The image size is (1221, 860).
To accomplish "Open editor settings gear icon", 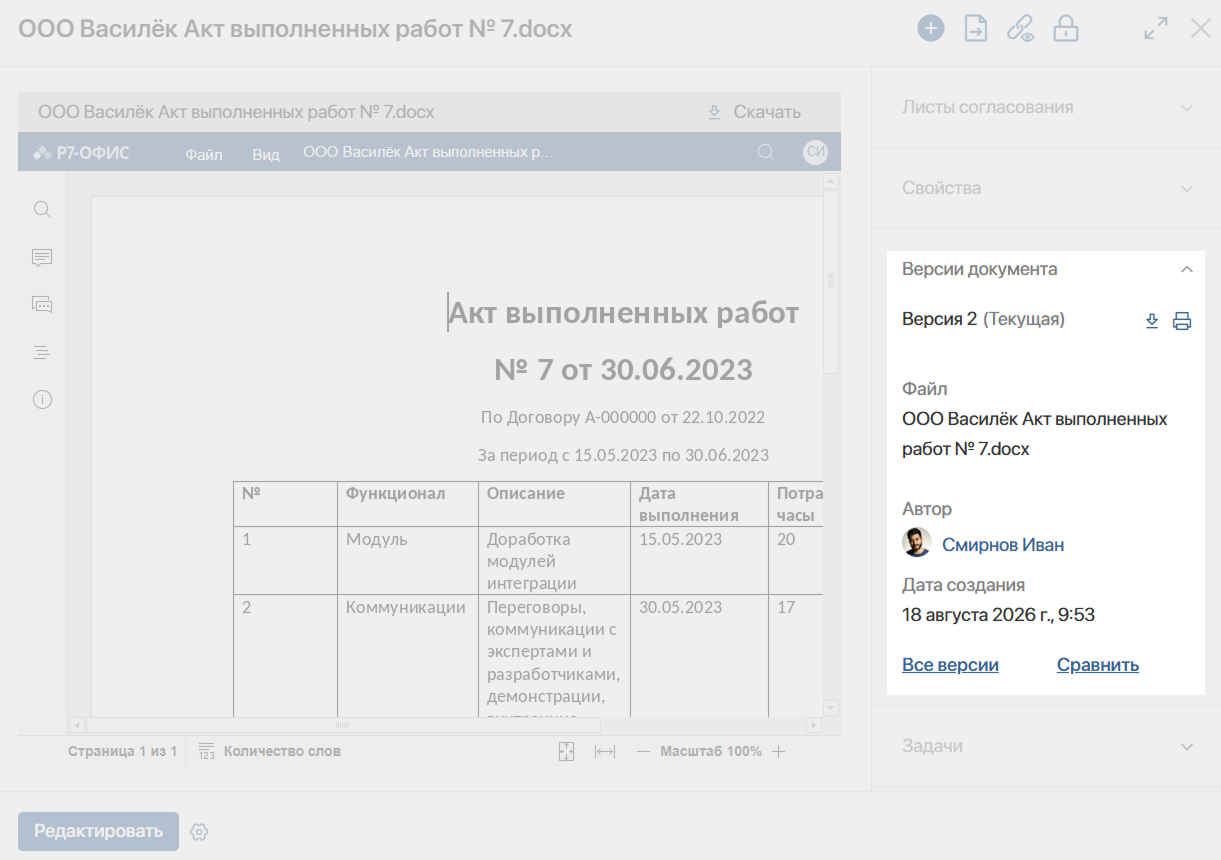I will point(199,832).
